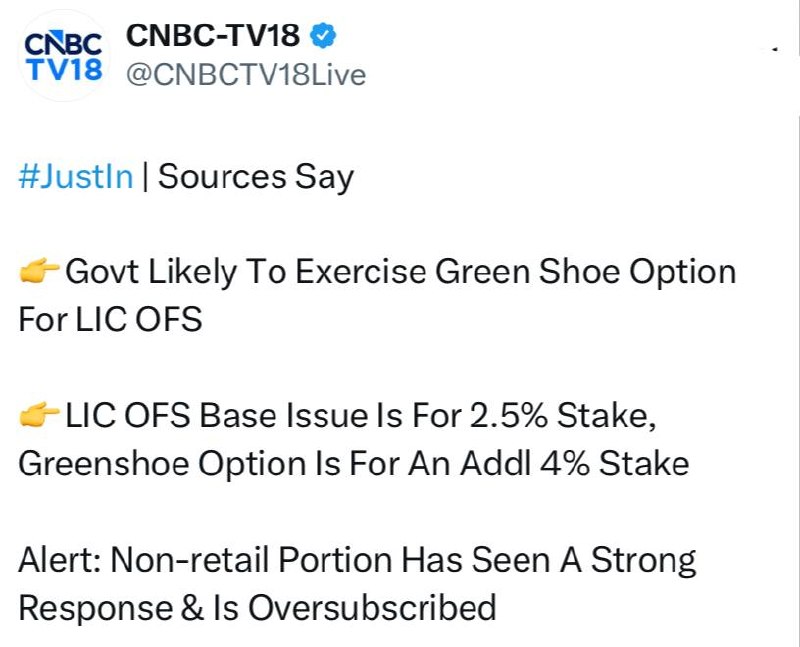Click the blue 'TV18' lettering in logo
The height and width of the screenshot is (647, 800).
[65, 69]
